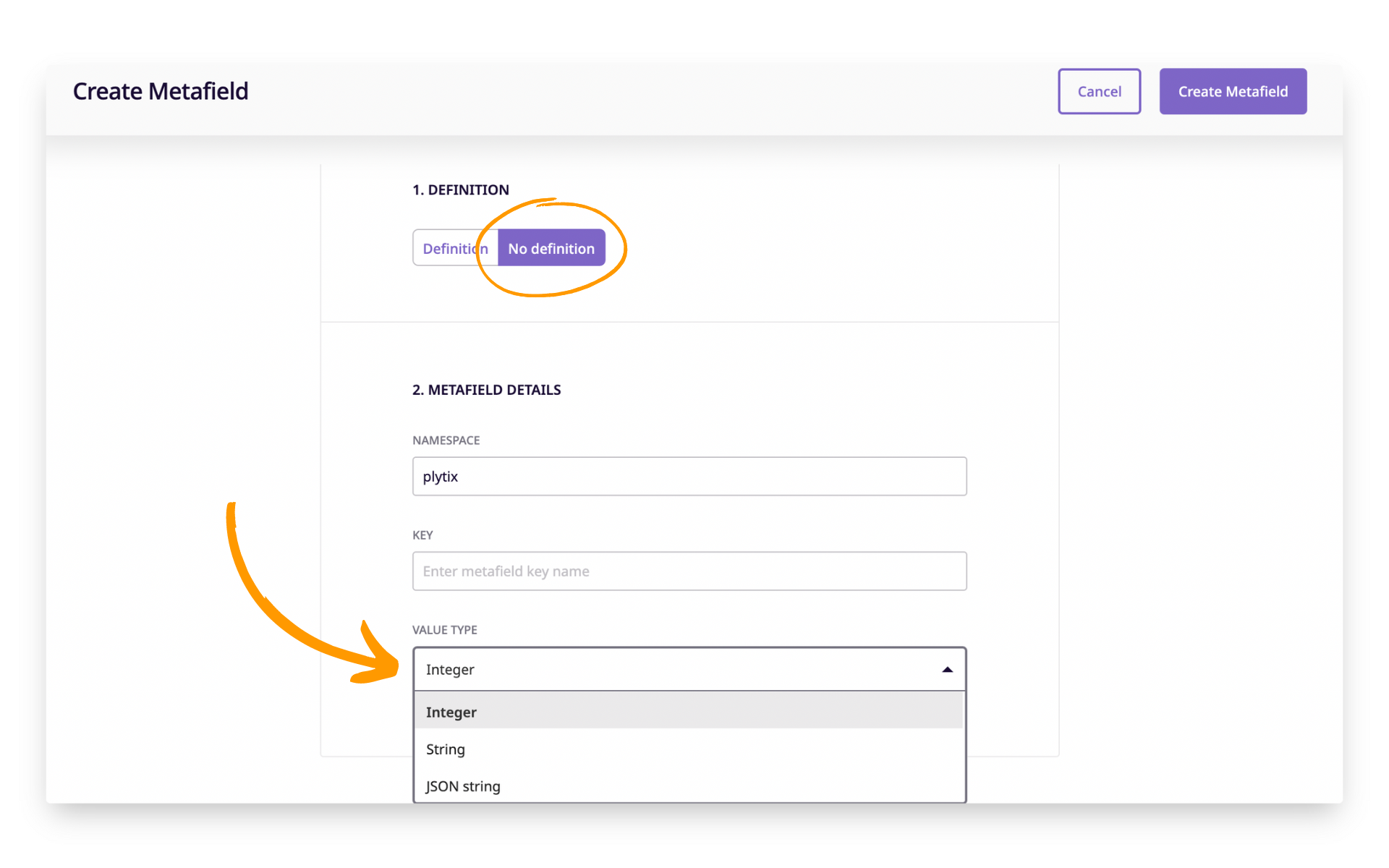1389x868 pixels.
Task: Click the Namespace field containing plytix
Action: (689, 476)
